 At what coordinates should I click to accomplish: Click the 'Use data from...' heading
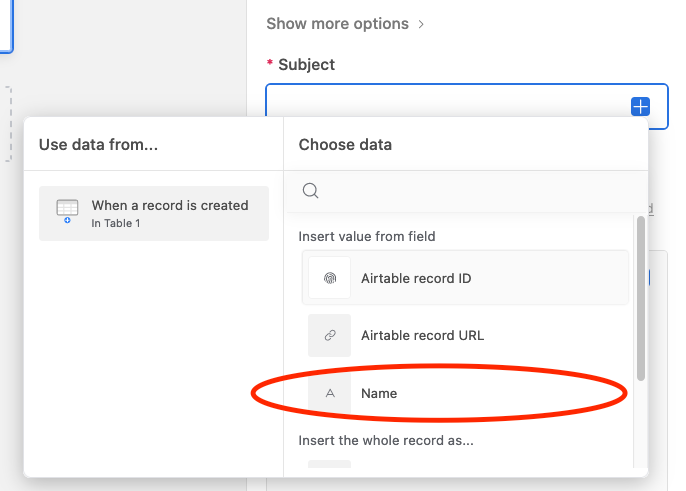[98, 144]
